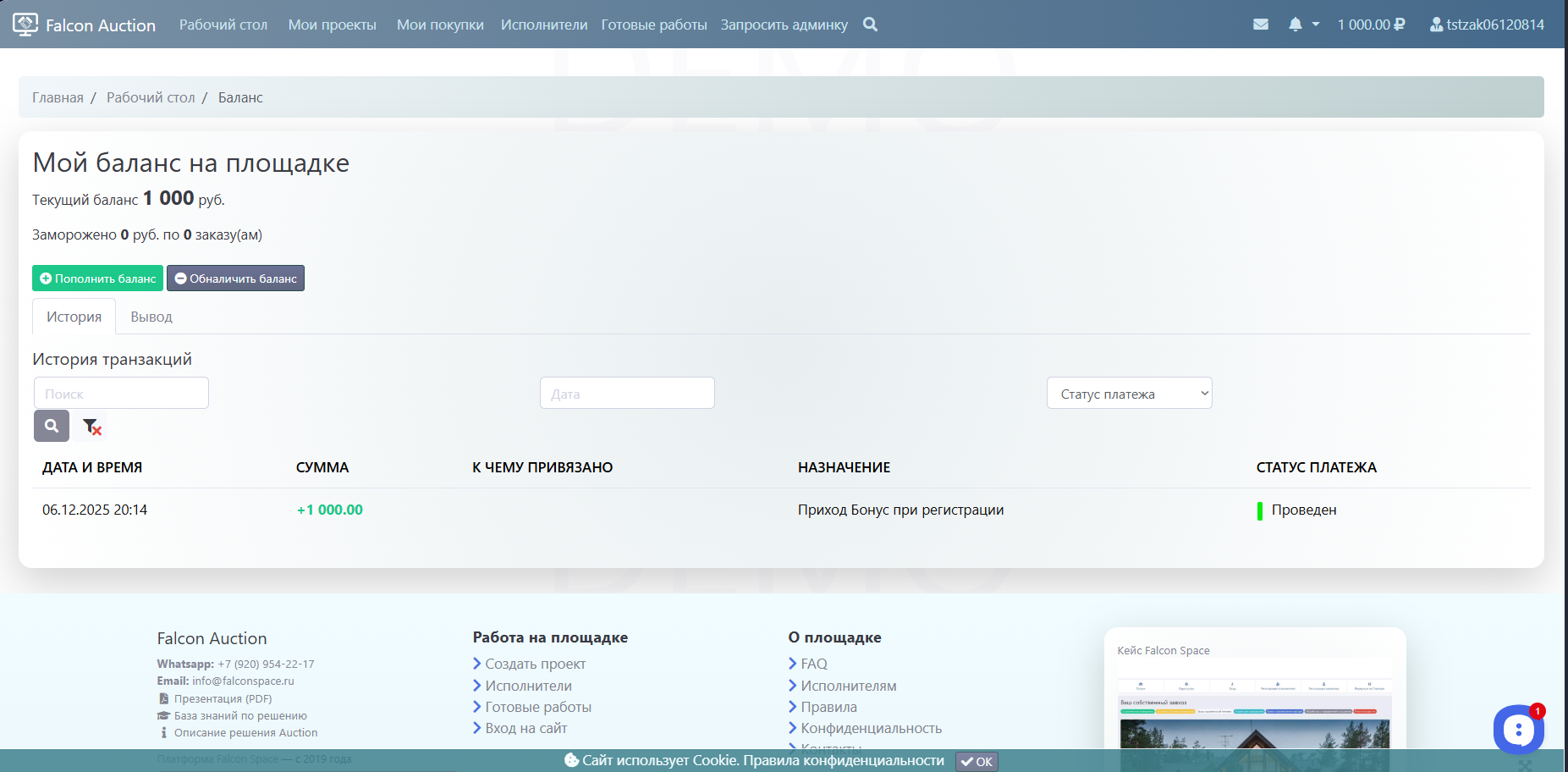Clear filters with the funnel icon
Viewport: 1568px width, 772px height.
(x=91, y=427)
